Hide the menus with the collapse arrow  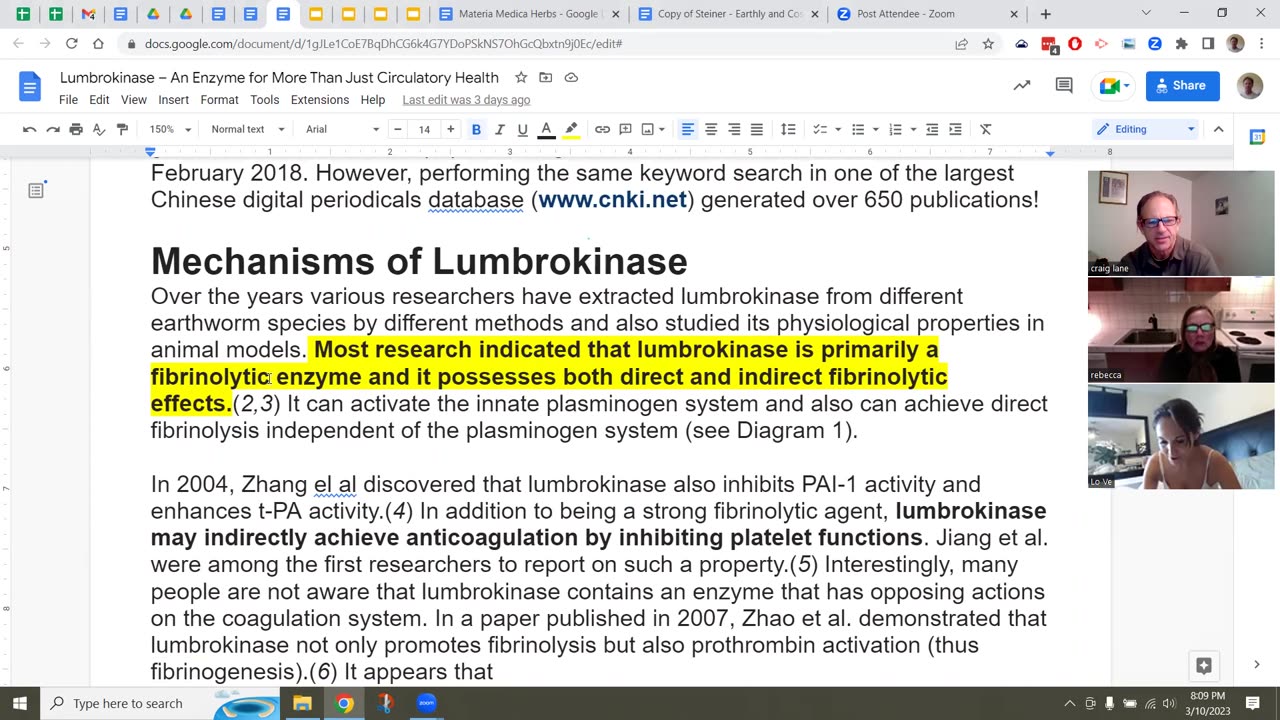1218,129
